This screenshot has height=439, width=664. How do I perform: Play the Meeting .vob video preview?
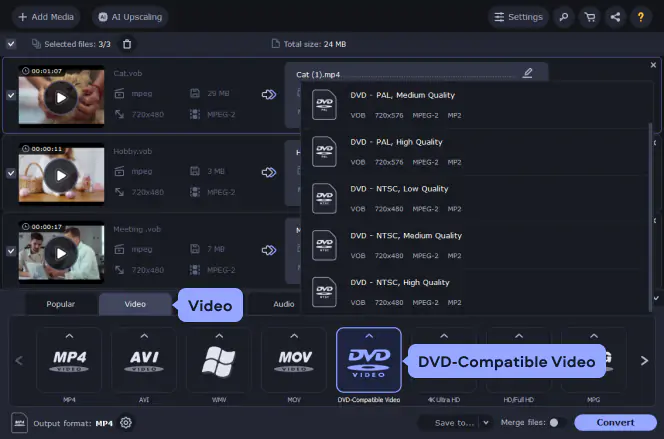tap(61, 253)
